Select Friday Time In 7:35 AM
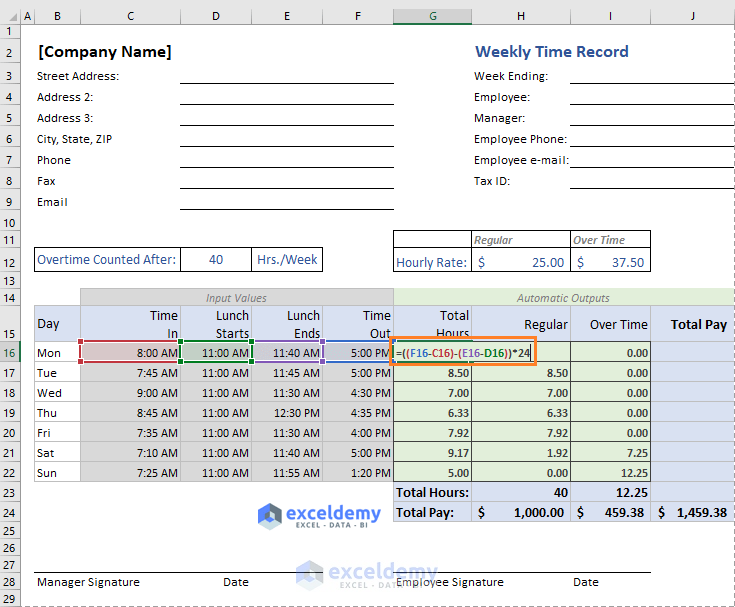 click(130, 433)
